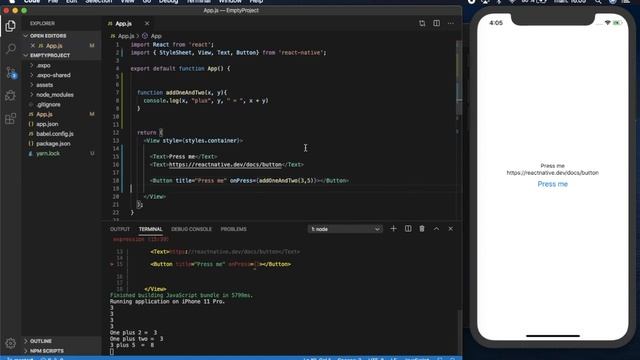This screenshot has width=640, height=360.
Task: Click 'addOneAndTwo' function name on line 7
Action: point(185,93)
